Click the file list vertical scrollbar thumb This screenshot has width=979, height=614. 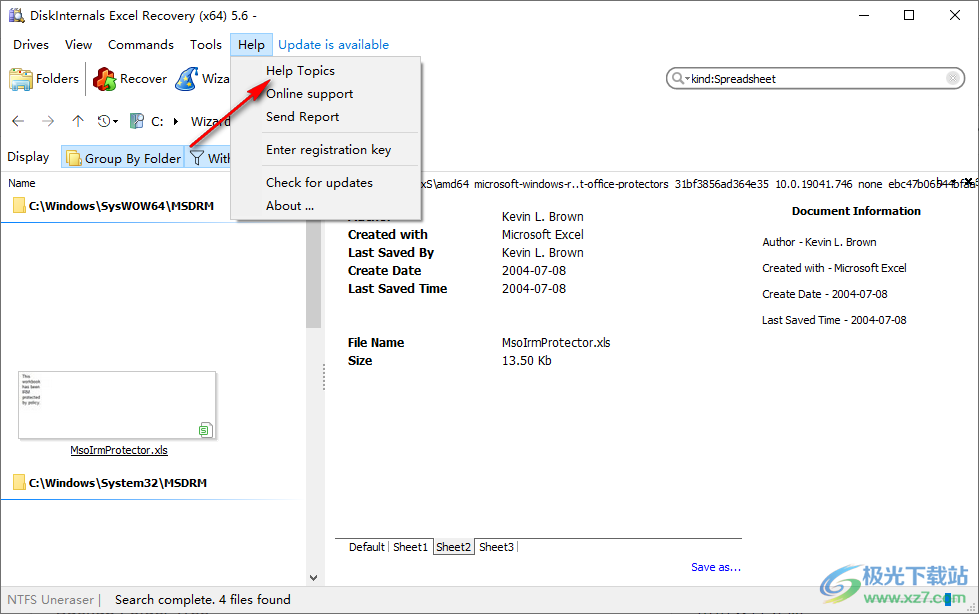point(313,275)
